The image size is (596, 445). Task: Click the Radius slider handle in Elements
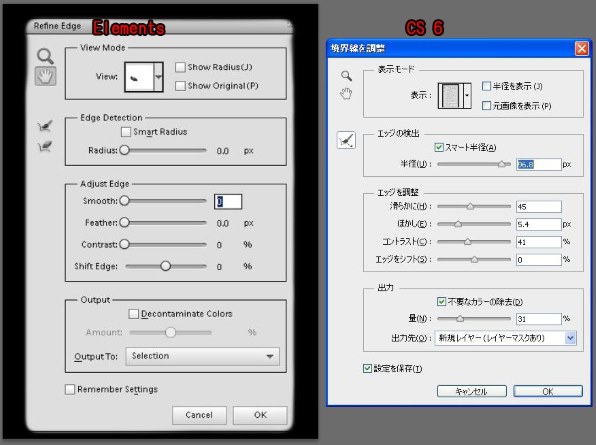tap(124, 150)
